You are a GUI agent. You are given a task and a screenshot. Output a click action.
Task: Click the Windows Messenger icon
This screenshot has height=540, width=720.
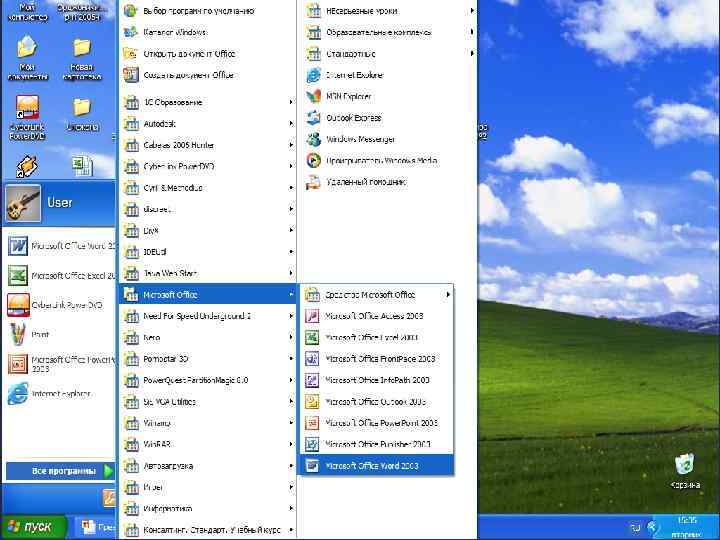coord(314,139)
